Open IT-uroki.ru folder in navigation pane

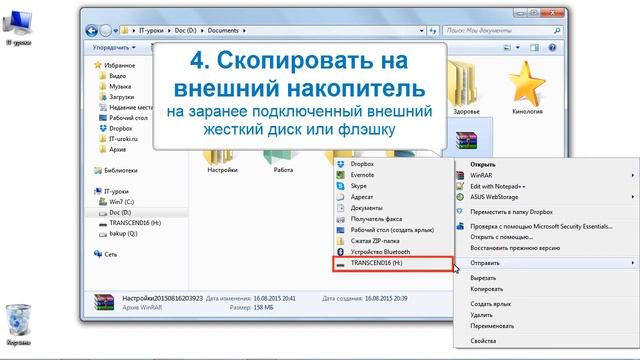(119, 139)
